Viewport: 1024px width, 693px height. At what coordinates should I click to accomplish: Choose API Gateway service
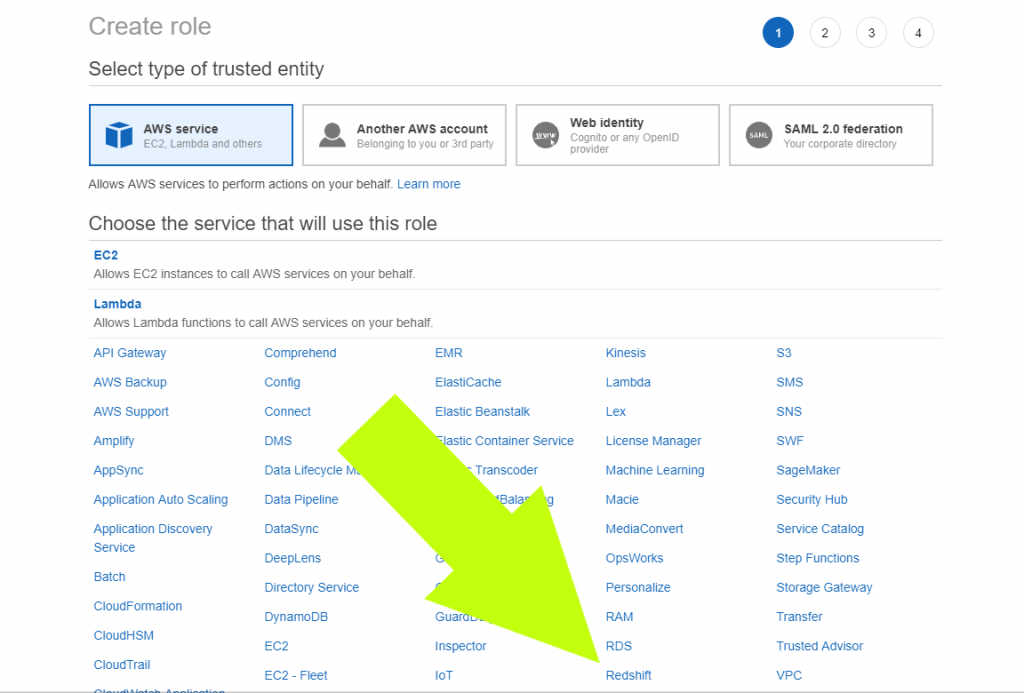click(x=130, y=353)
